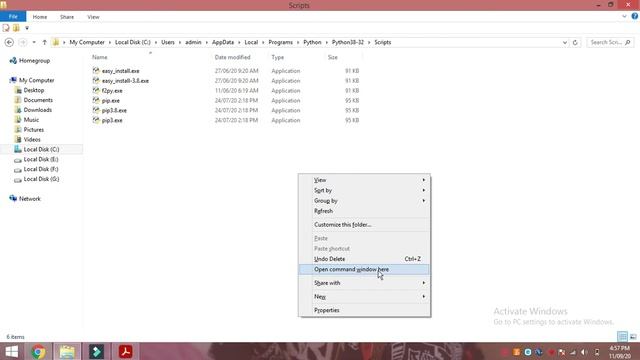The width and height of the screenshot is (640, 360).
Task: Expand the Share with submenu
Action: click(x=364, y=283)
